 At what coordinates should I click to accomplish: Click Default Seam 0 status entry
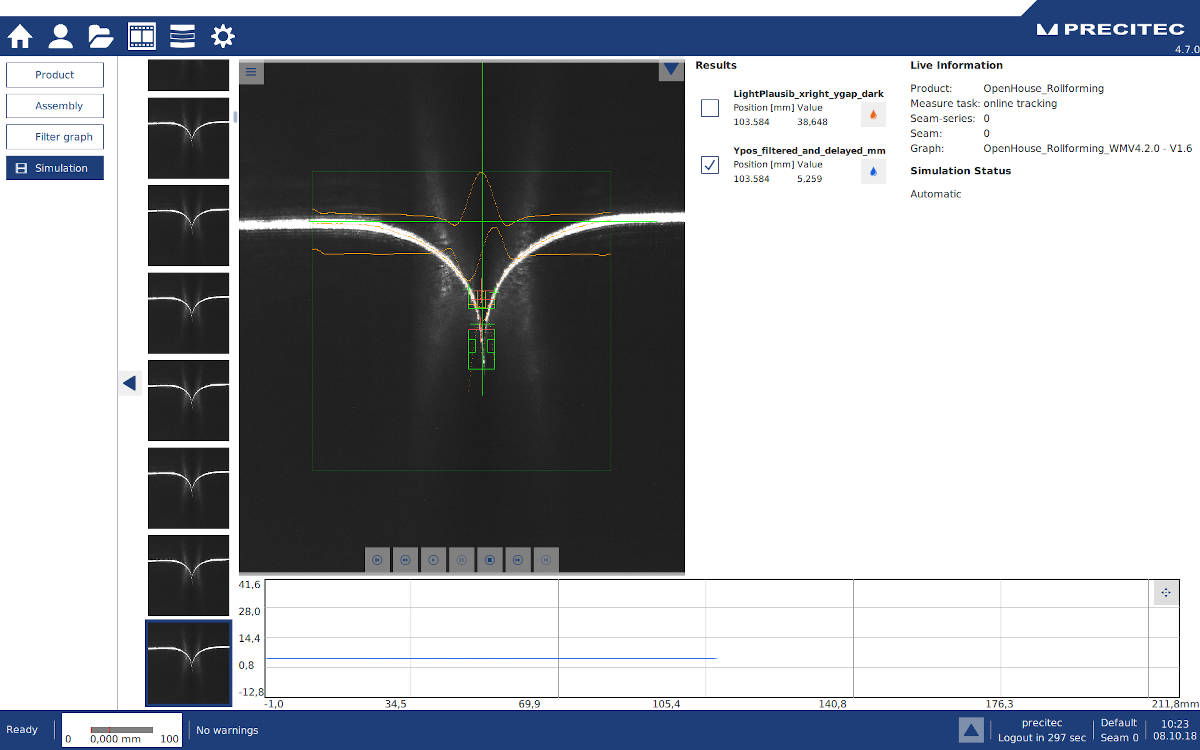click(1119, 730)
